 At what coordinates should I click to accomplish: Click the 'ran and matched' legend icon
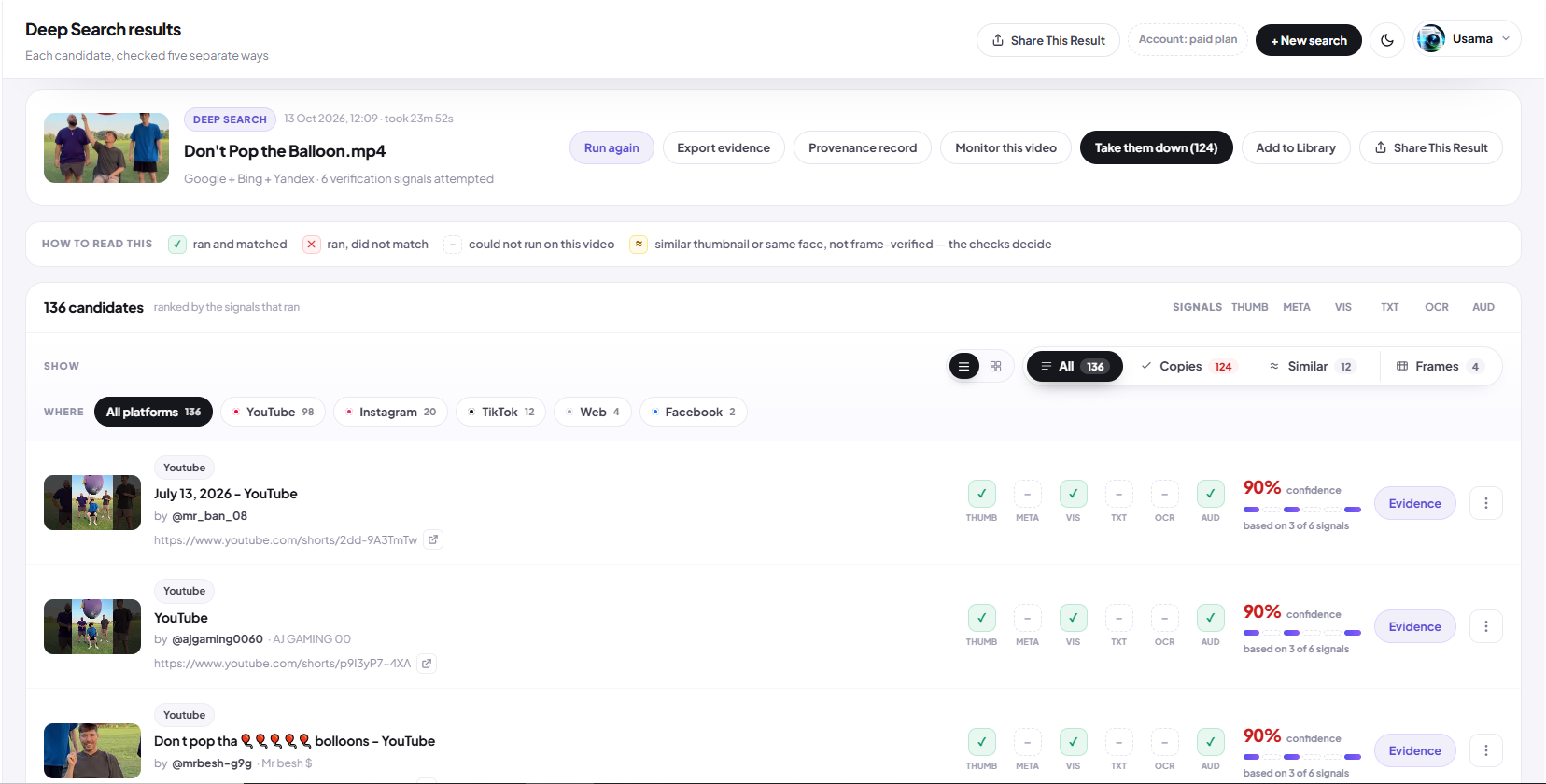(x=176, y=245)
